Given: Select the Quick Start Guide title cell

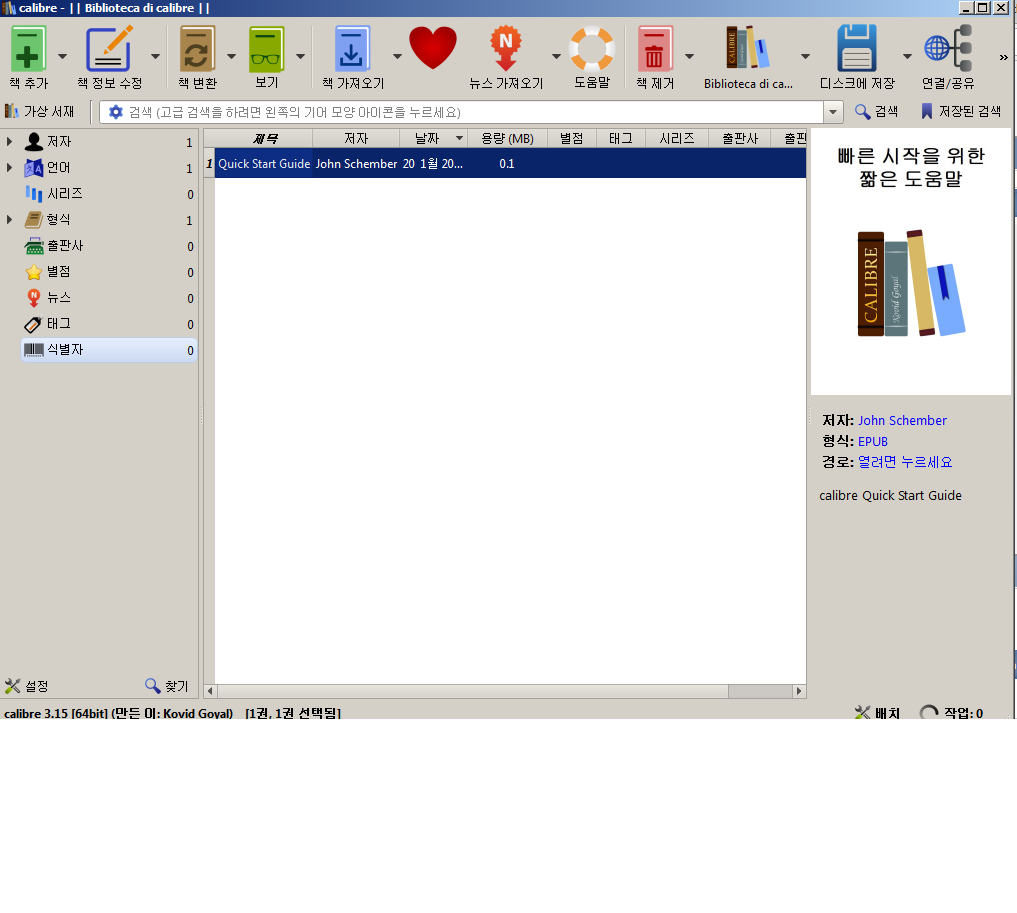Looking at the screenshot, I should pos(264,163).
